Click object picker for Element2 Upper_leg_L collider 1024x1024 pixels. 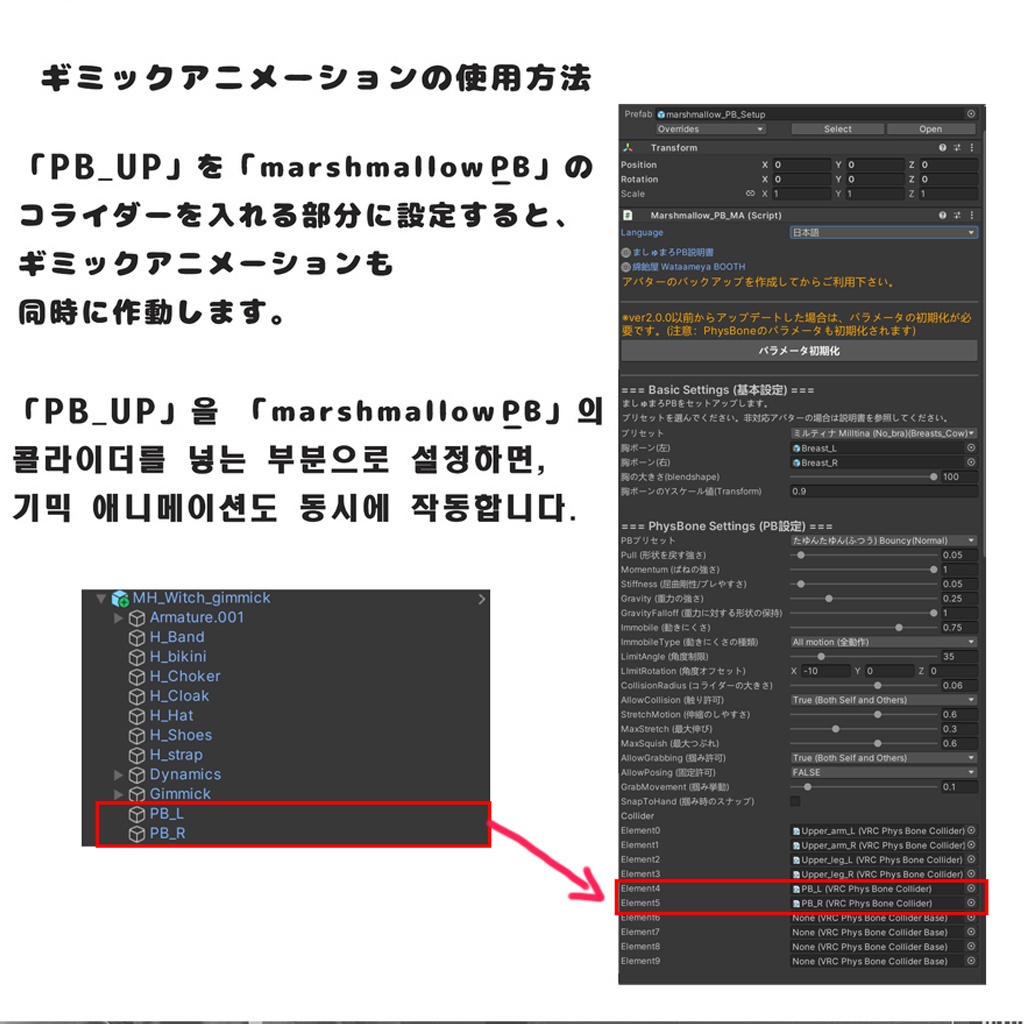[x=971, y=859]
